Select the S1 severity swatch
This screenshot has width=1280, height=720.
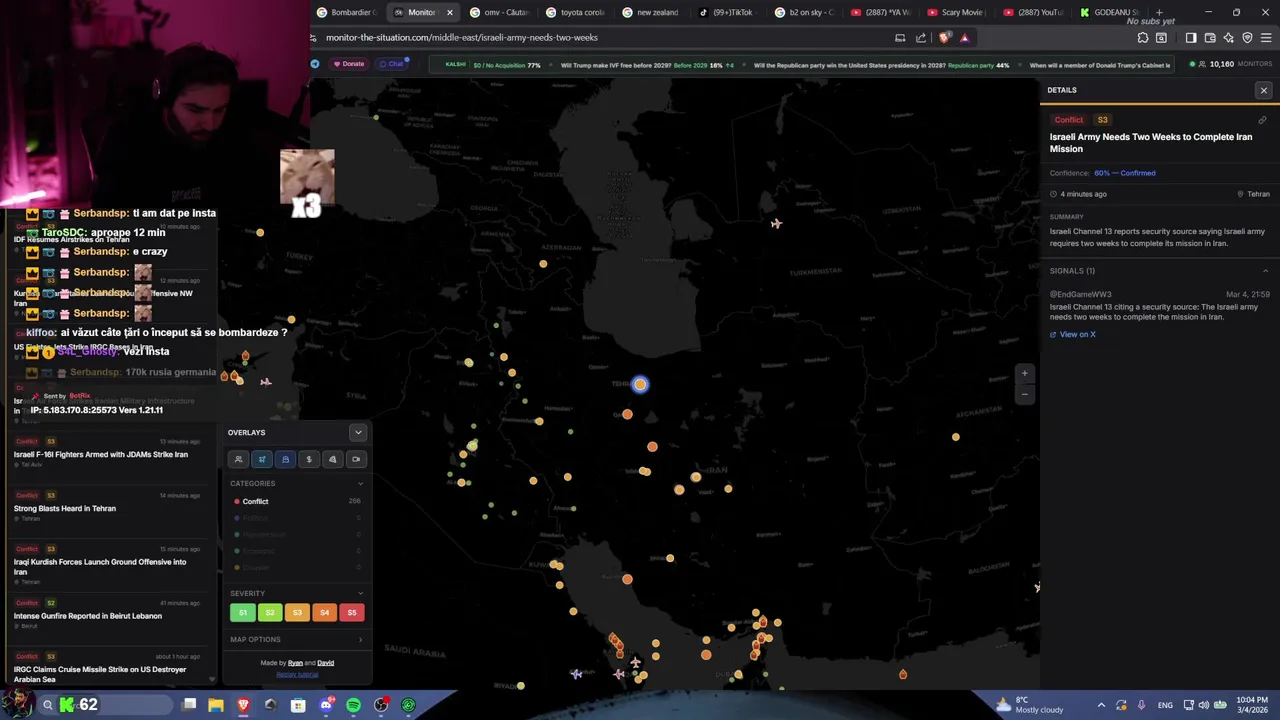pyautogui.click(x=243, y=612)
